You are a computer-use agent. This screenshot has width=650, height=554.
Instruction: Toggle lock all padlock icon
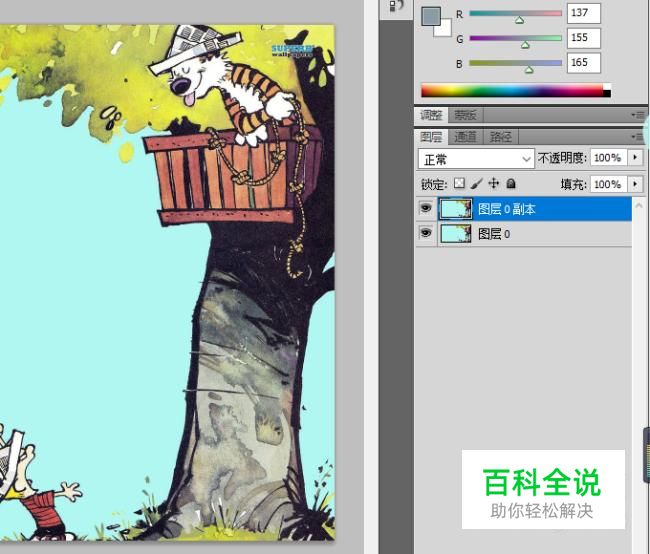[x=511, y=183]
